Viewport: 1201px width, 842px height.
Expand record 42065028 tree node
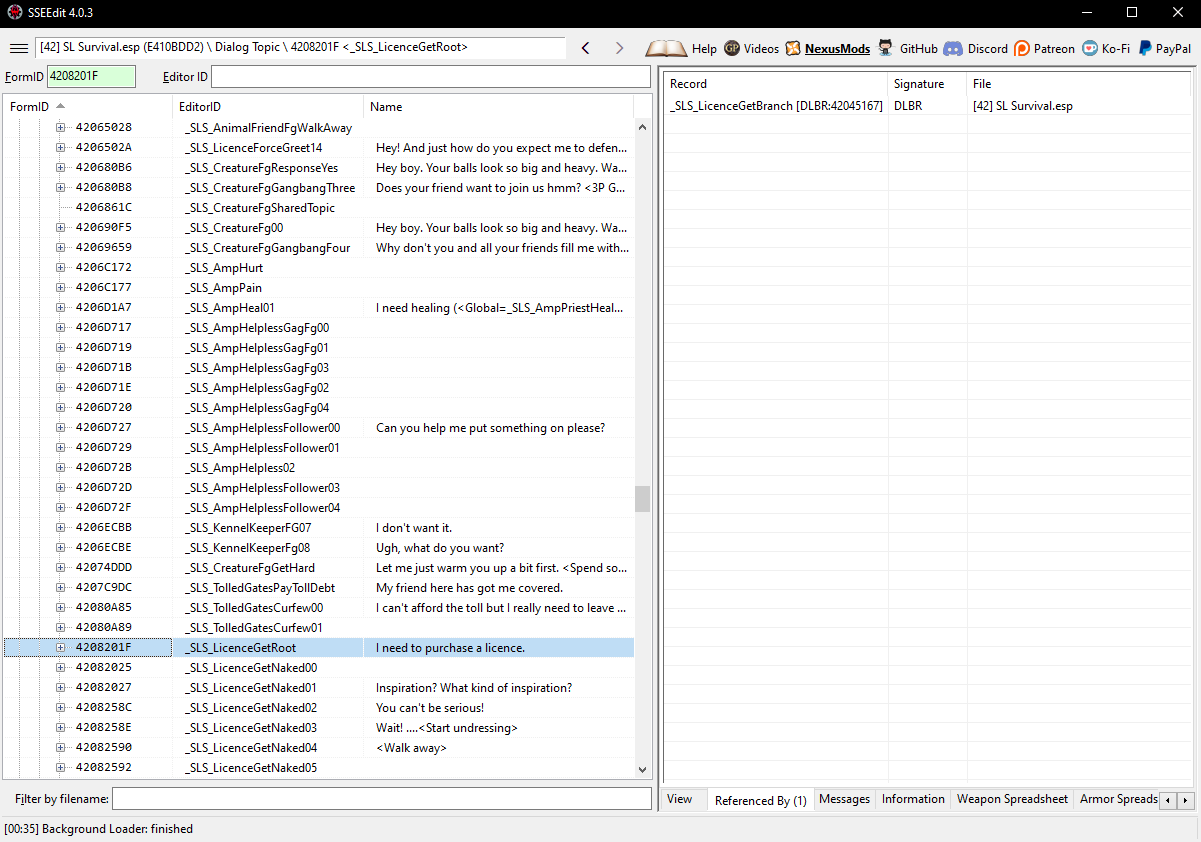[x=60, y=127]
